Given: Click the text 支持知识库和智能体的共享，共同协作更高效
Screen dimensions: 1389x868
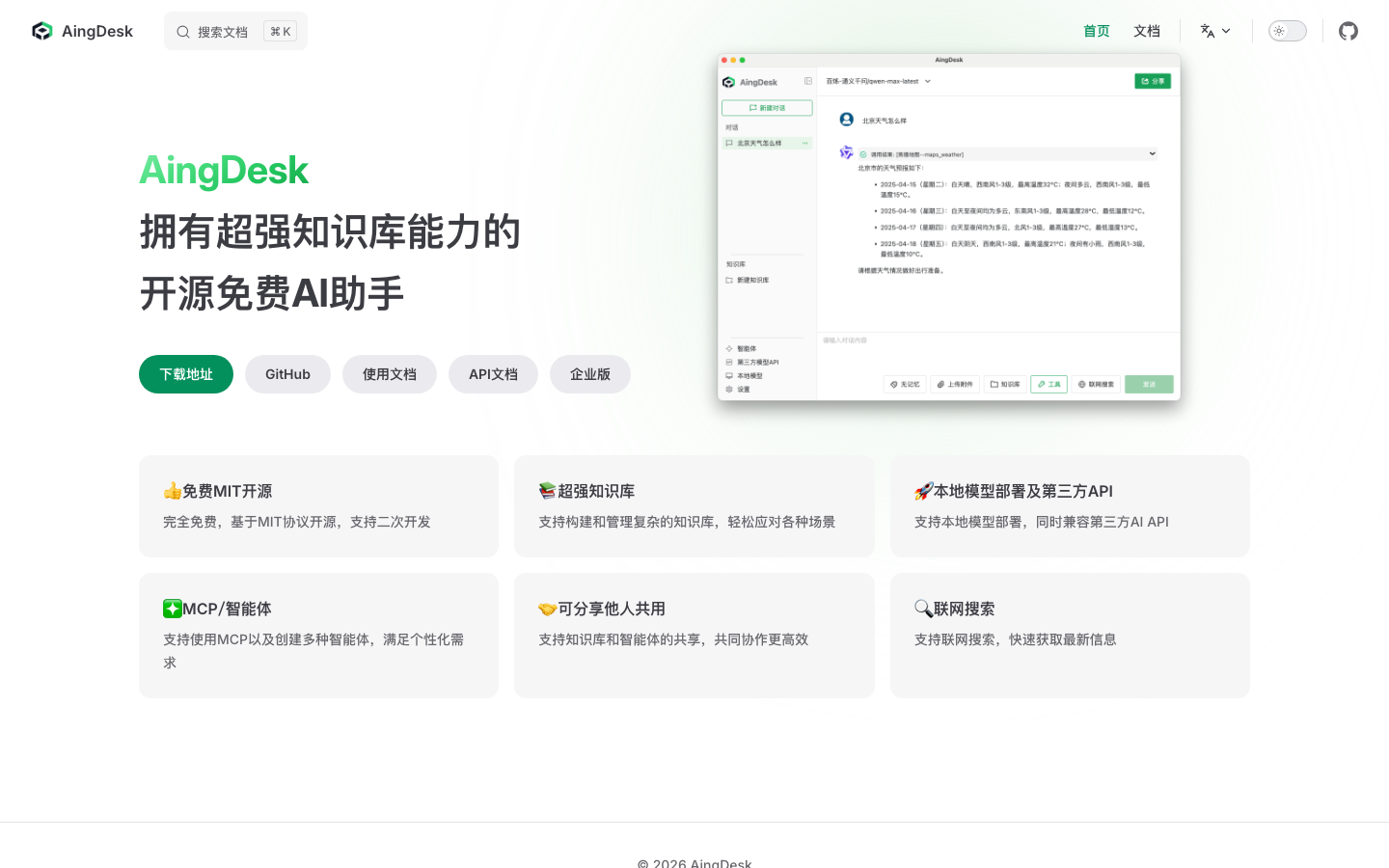Looking at the screenshot, I should (x=673, y=639).
